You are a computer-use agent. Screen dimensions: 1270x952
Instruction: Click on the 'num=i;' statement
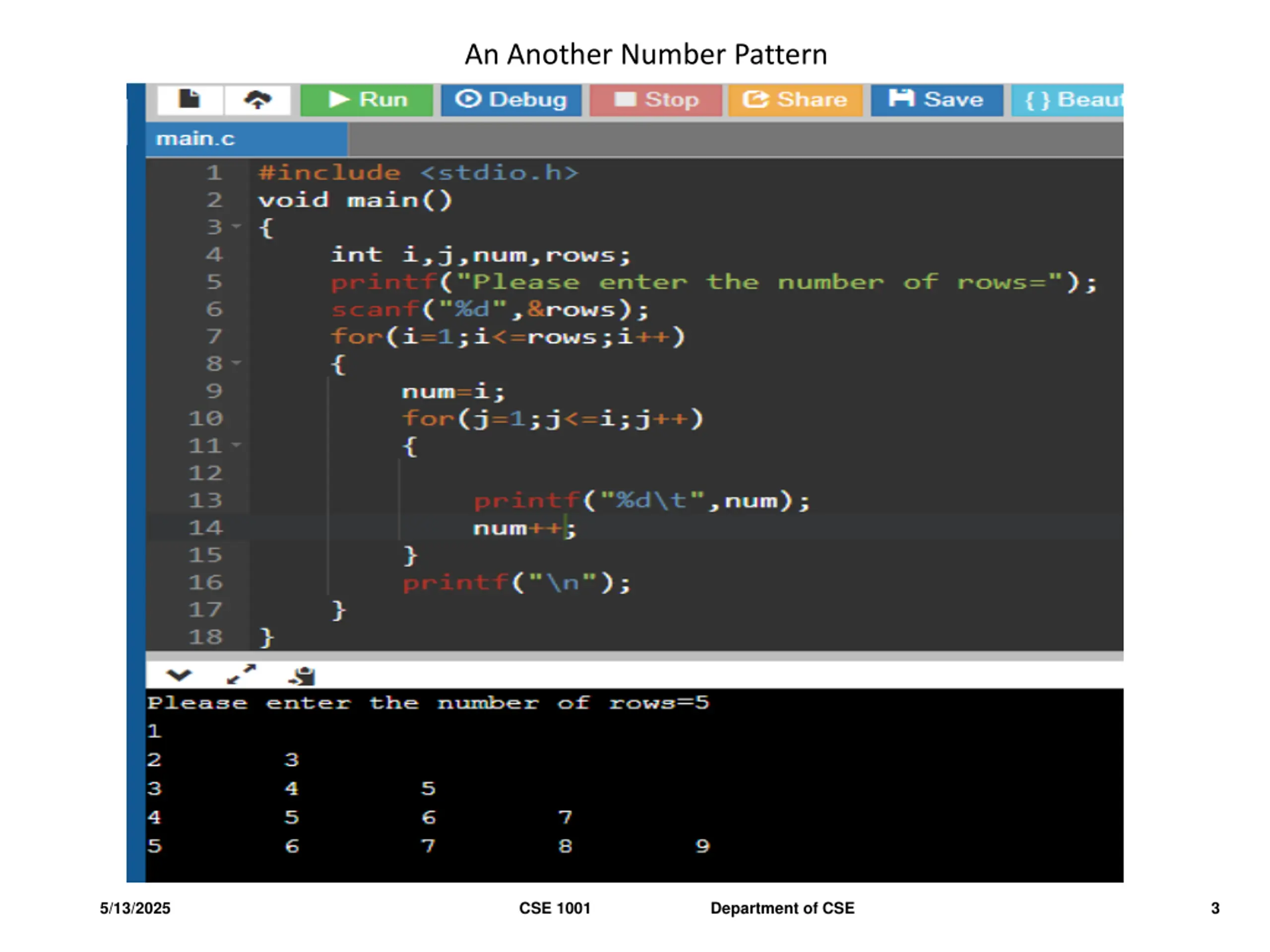tap(453, 392)
